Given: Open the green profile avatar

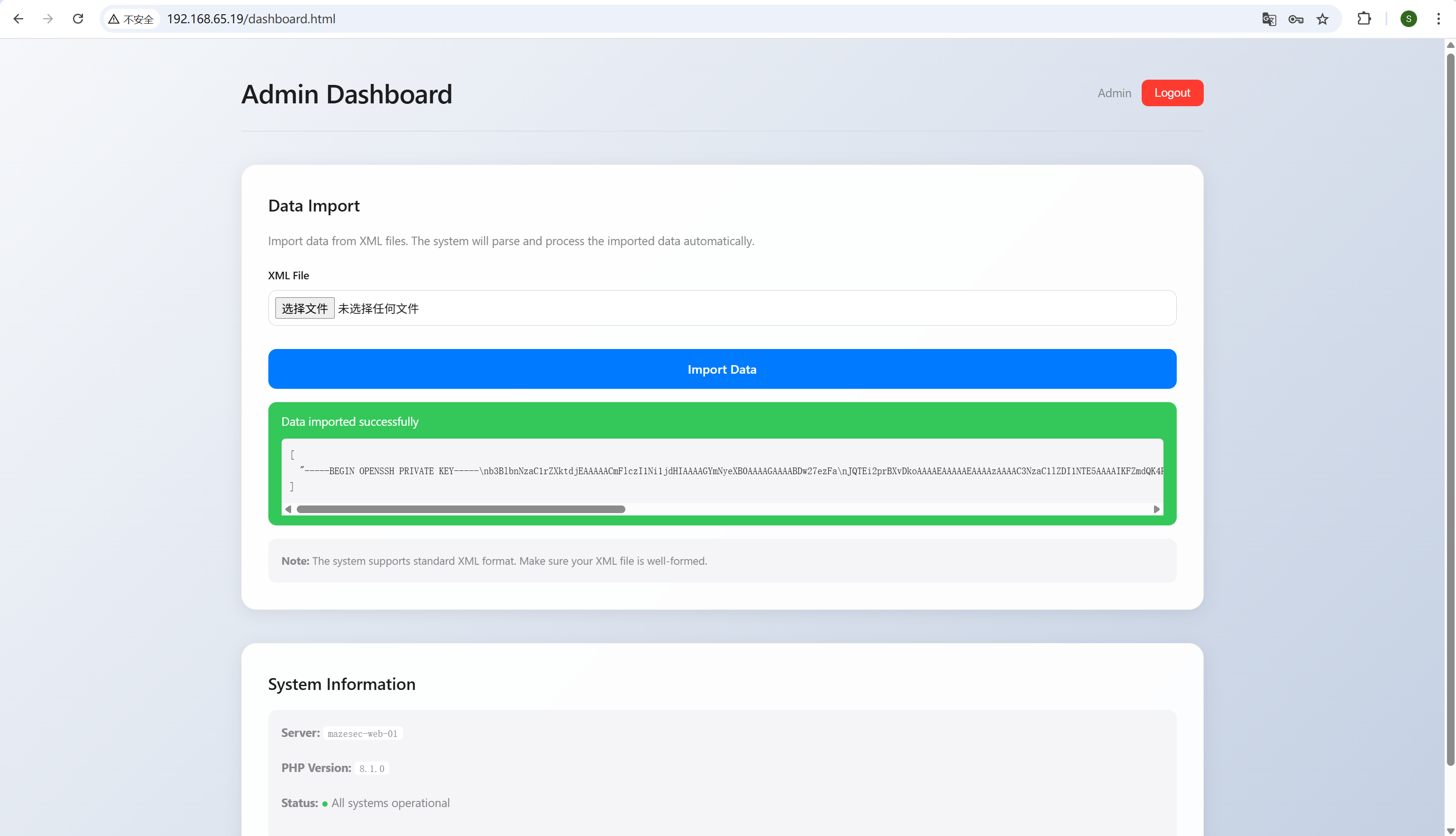Looking at the screenshot, I should (1409, 19).
